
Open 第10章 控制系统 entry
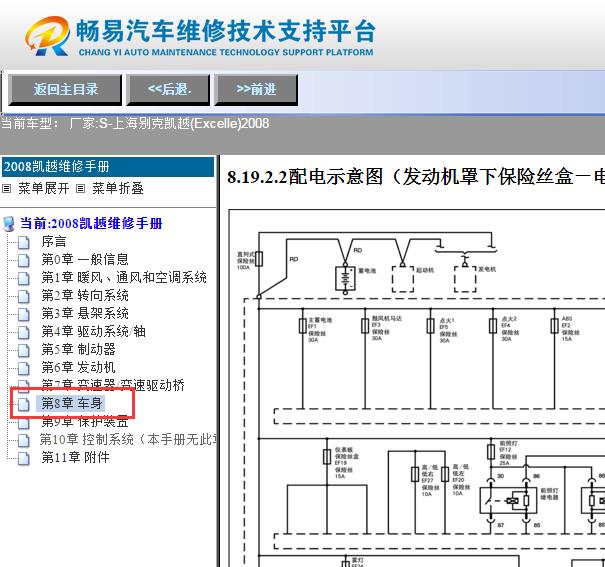click(128, 439)
